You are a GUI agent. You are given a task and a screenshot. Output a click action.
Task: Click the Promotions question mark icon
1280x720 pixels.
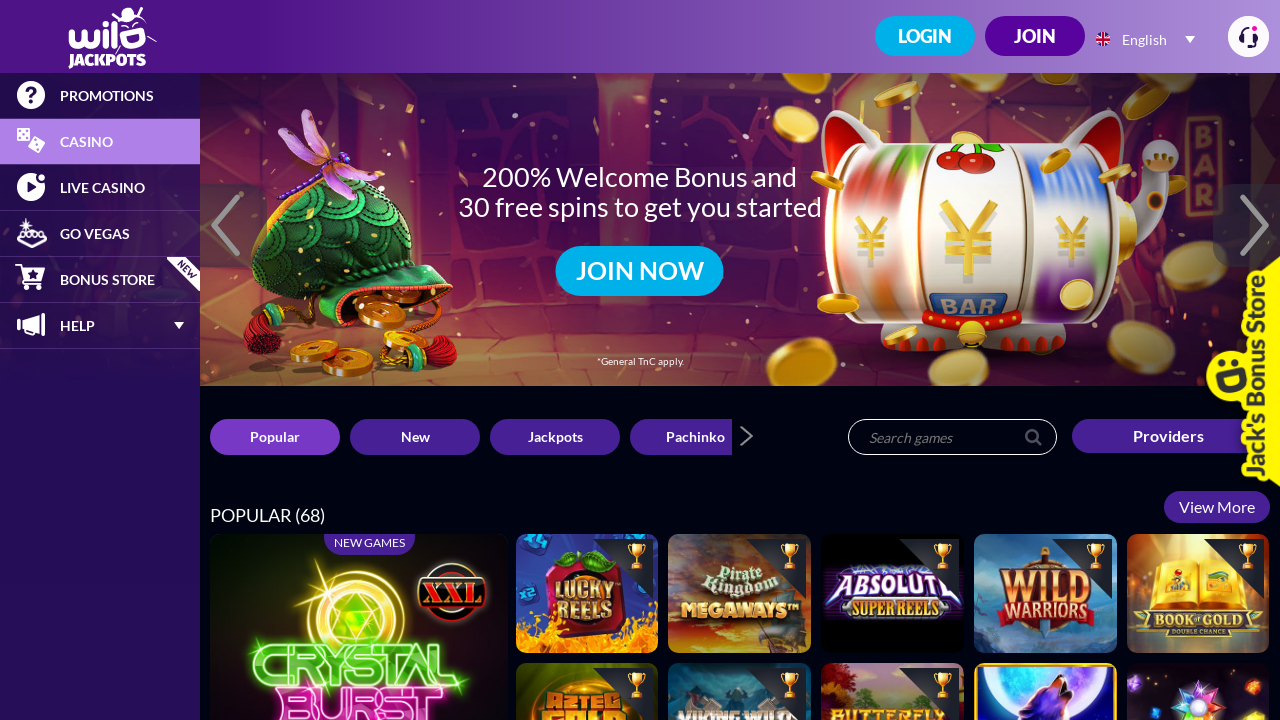pyautogui.click(x=31, y=95)
